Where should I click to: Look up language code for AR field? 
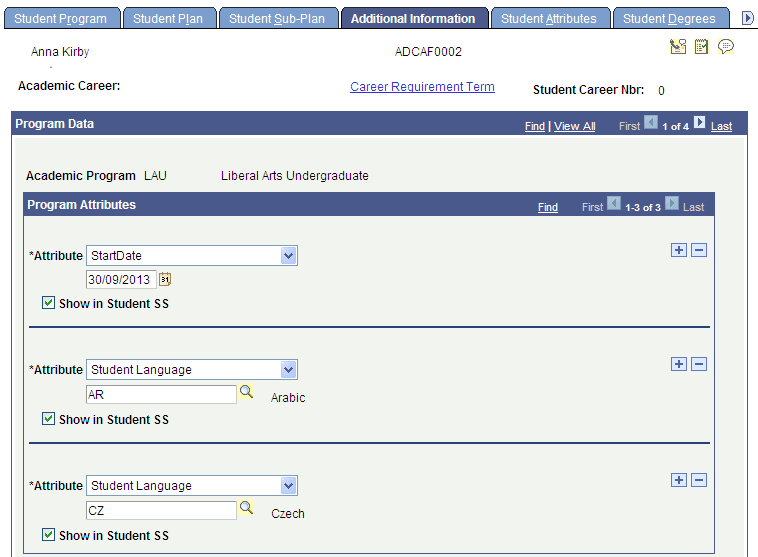[247, 392]
